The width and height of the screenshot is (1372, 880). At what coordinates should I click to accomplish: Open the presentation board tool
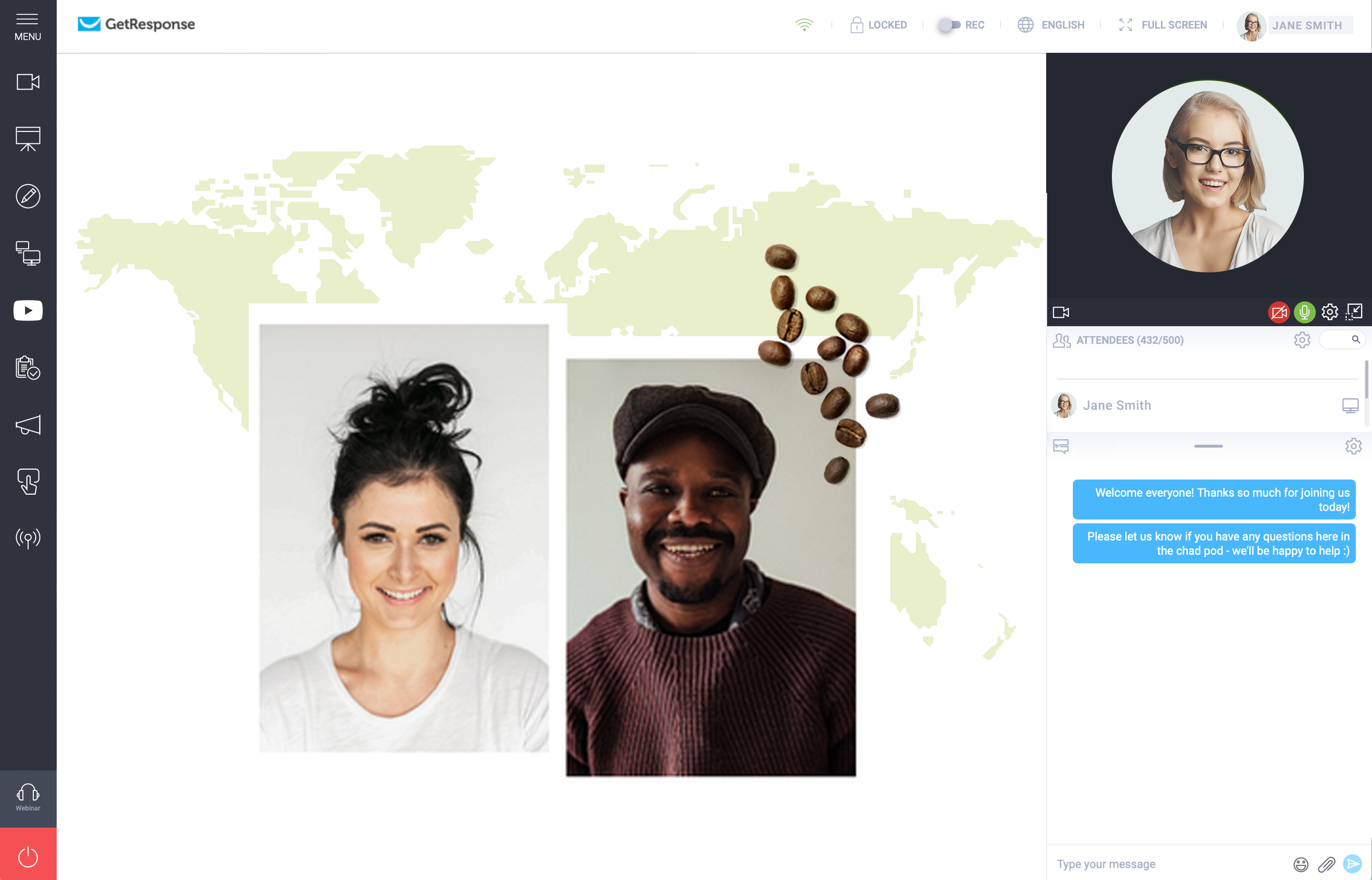tap(28, 139)
